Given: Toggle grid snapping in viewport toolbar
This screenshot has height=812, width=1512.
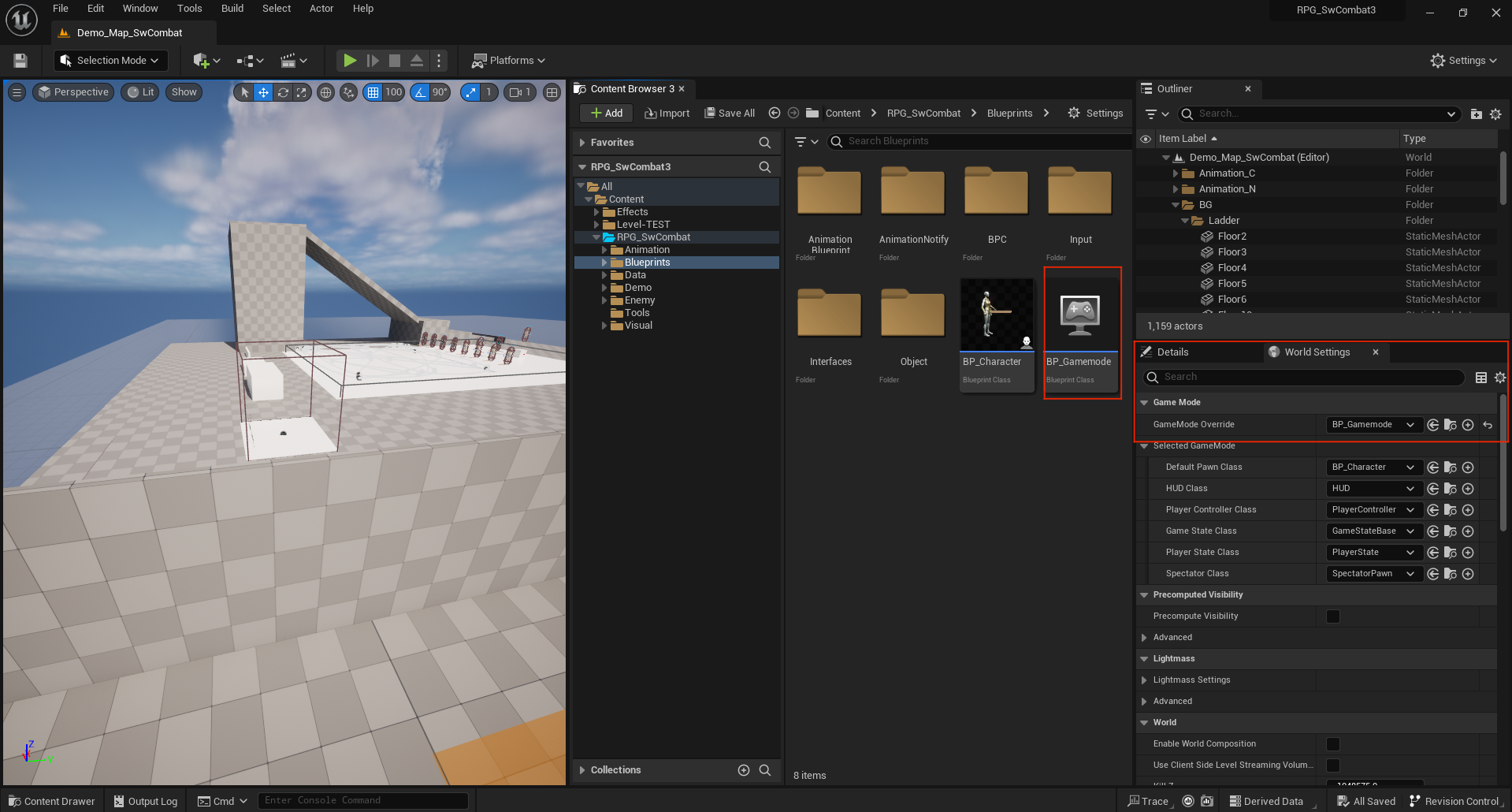Looking at the screenshot, I should [x=373, y=92].
